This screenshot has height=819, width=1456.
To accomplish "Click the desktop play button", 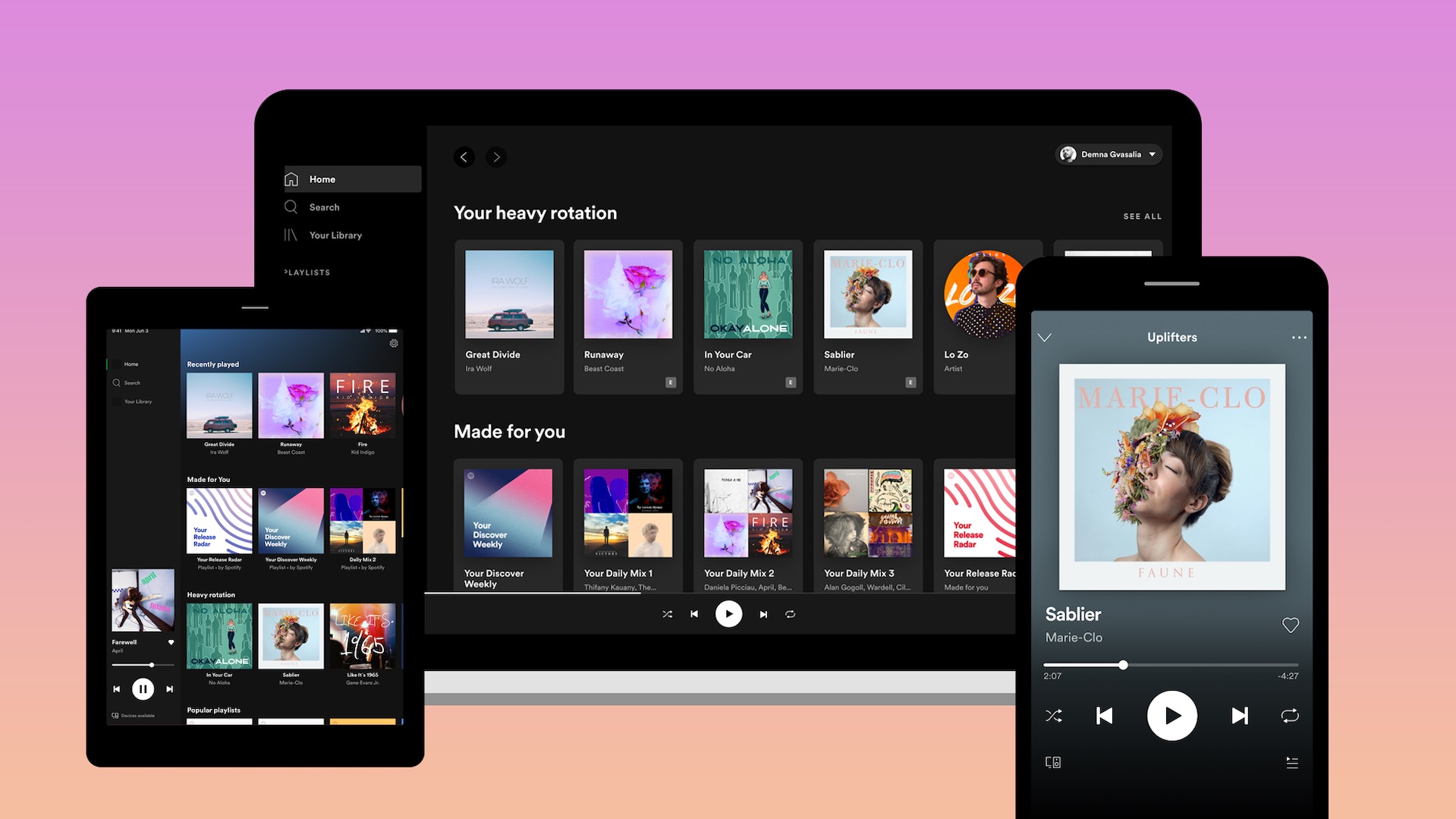I will 728,614.
